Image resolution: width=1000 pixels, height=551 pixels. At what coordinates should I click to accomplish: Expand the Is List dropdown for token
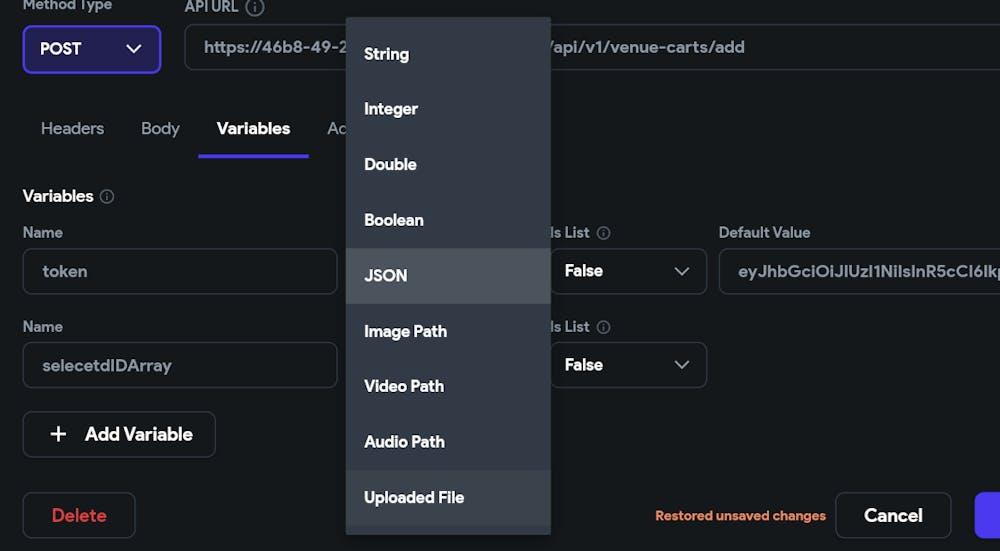[x=628, y=271]
